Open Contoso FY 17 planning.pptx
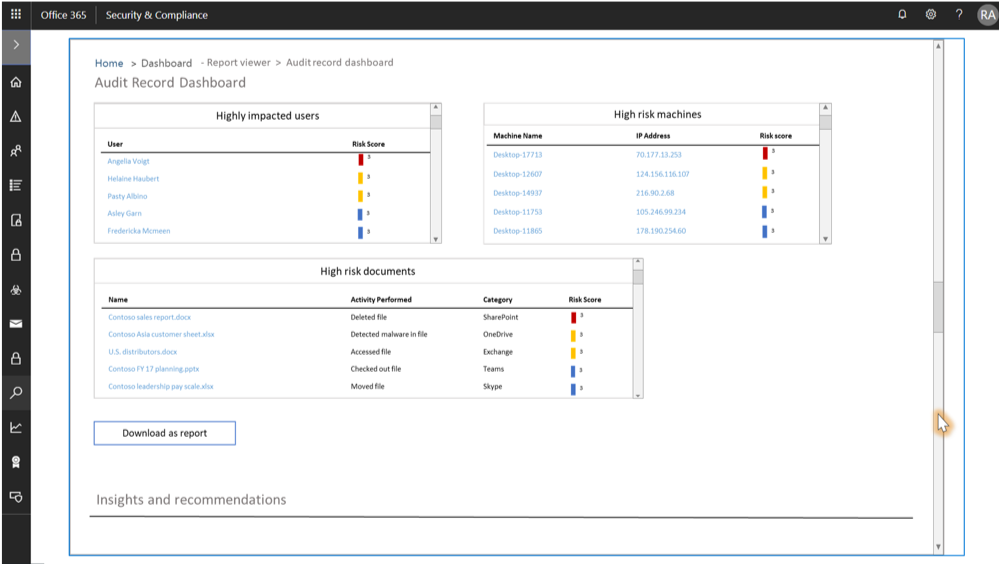The width and height of the screenshot is (999, 564). (x=154, y=369)
